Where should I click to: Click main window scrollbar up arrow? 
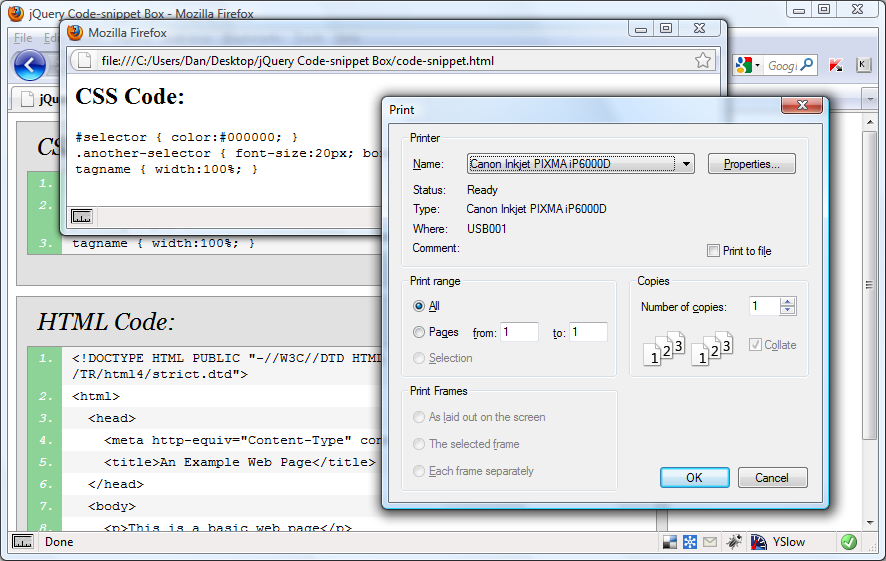870,122
